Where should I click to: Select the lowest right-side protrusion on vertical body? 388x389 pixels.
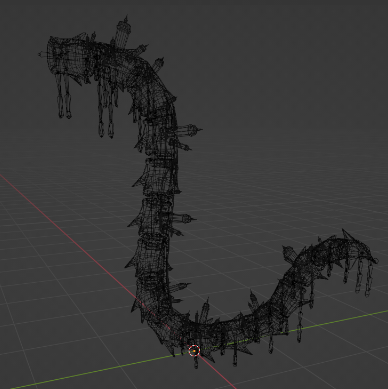(x=180, y=287)
